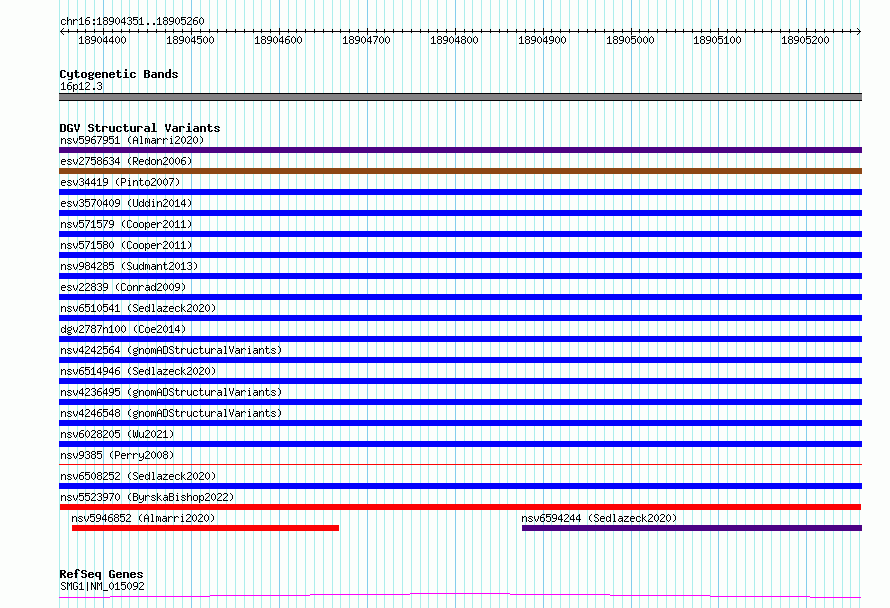This screenshot has width=890, height=608.
Task: Open the nsv571580 (Cooper2011) entry
Action: click(x=126, y=245)
